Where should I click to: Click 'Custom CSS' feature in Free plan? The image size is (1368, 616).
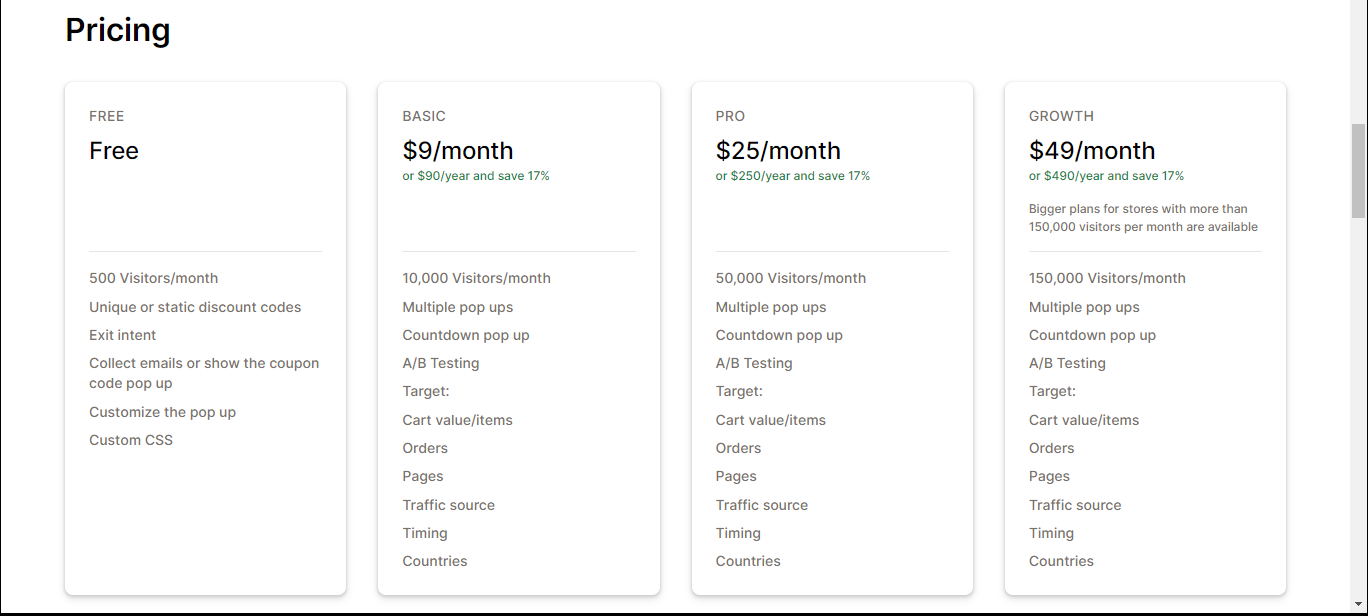click(x=131, y=440)
